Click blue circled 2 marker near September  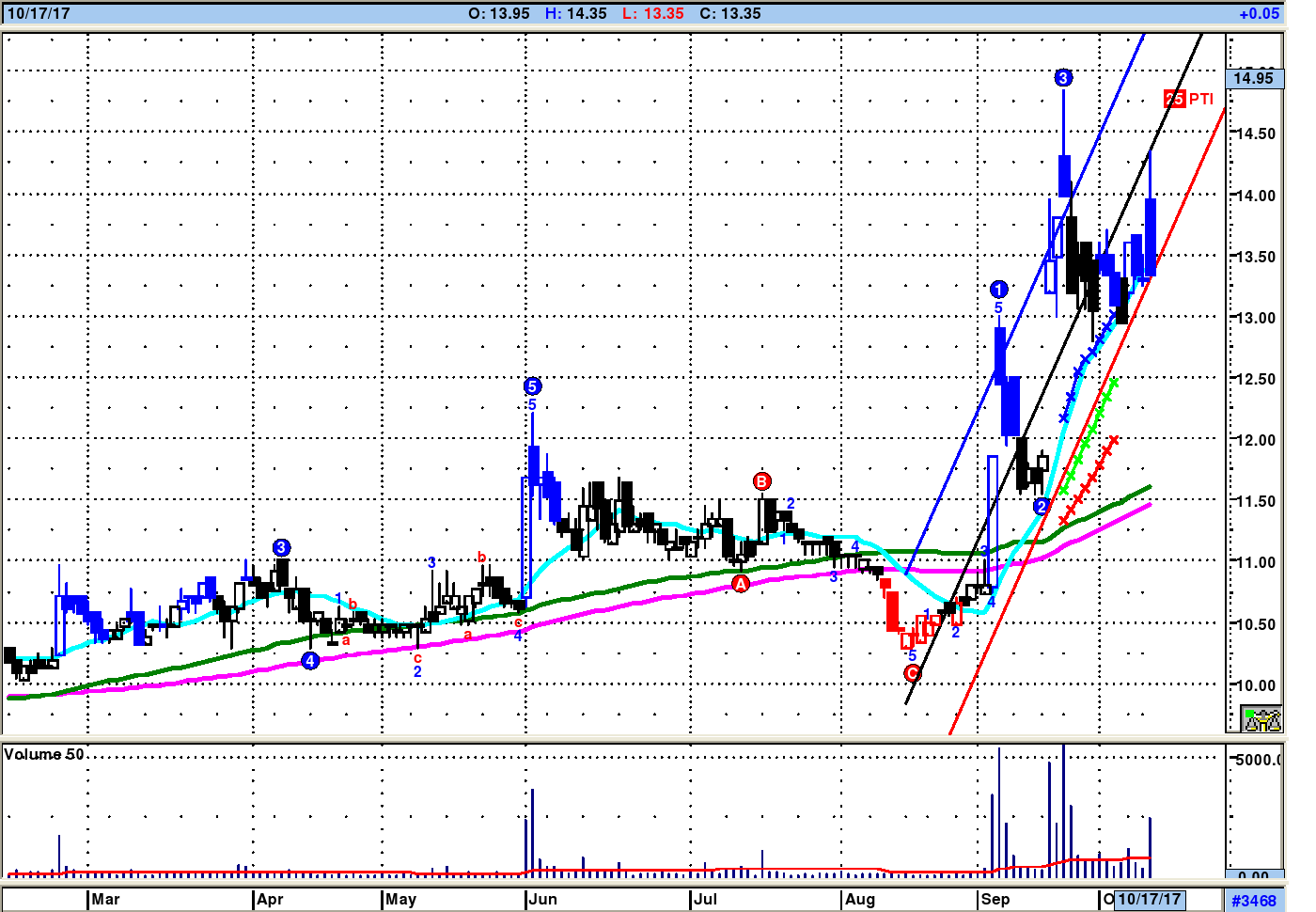point(1041,507)
